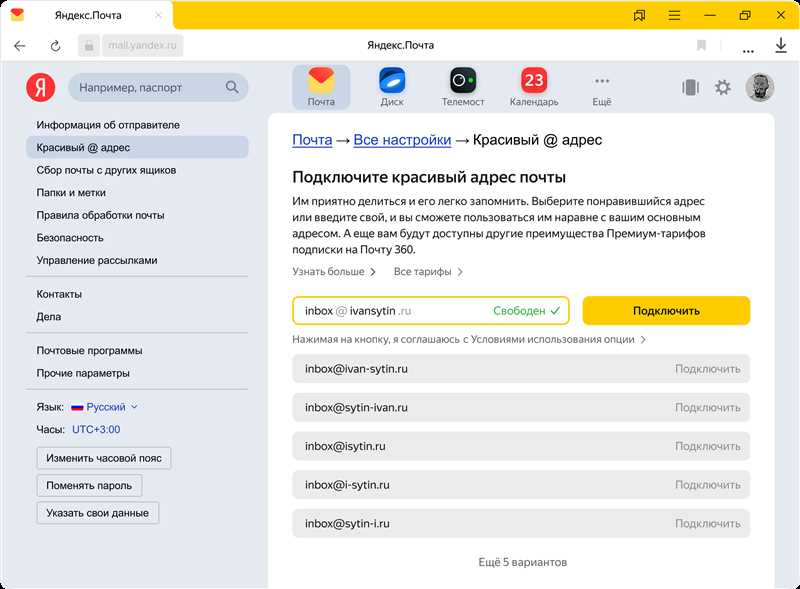Click the inbox @ ivansytin address field
Viewport: 800px width, 589px height.
(x=431, y=310)
